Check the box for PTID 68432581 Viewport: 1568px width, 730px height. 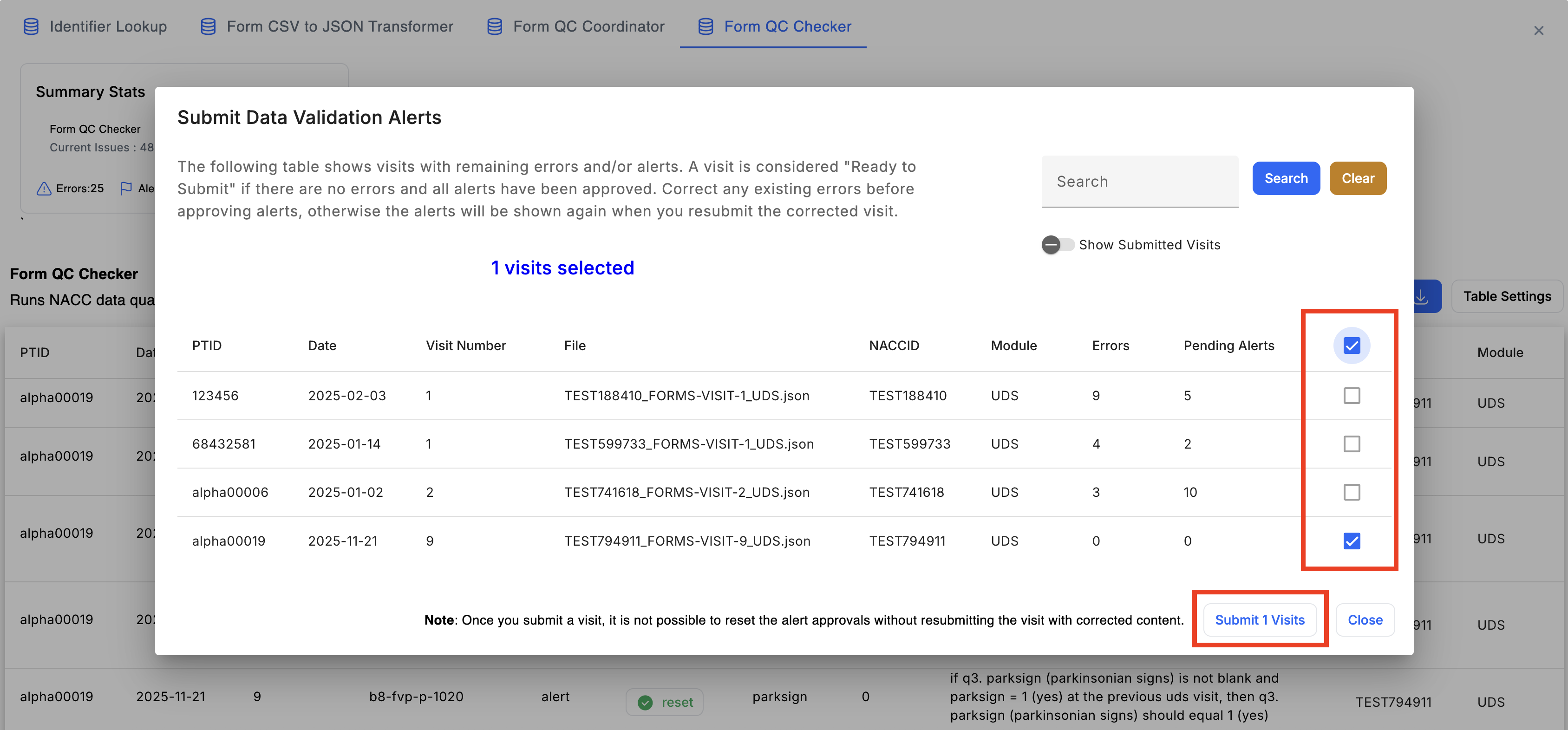click(1352, 444)
